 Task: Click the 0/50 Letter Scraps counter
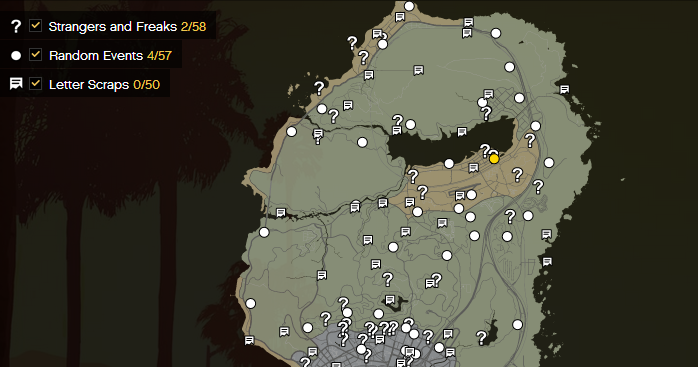146,85
